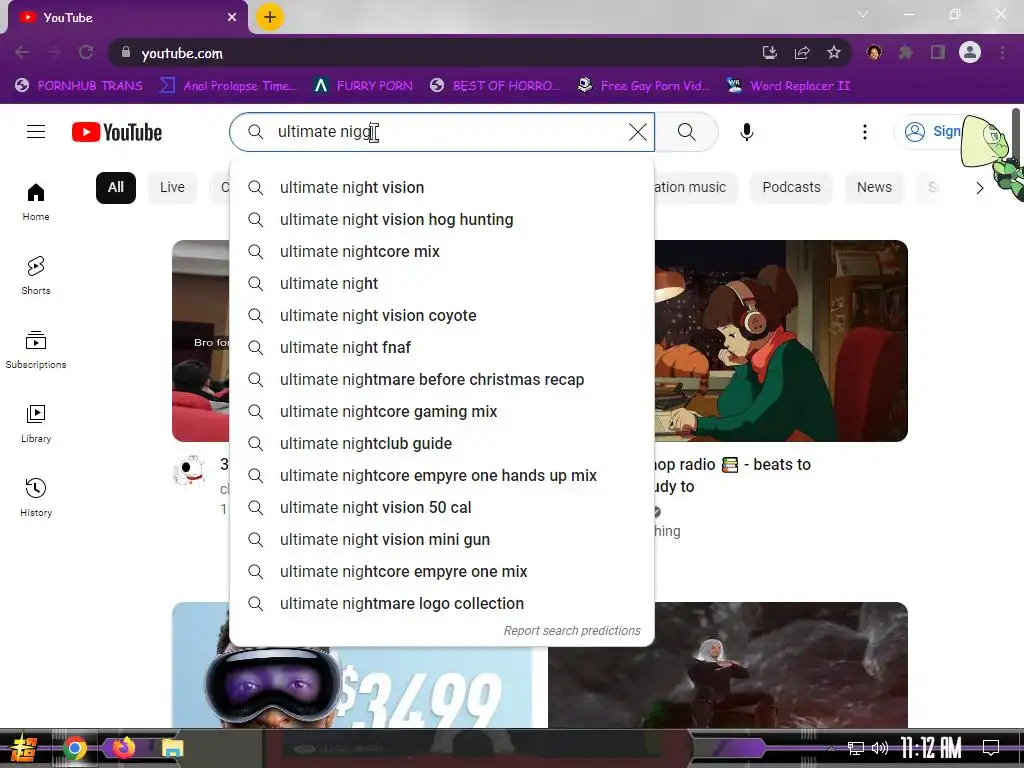Close the YouTube tab

click(x=232, y=18)
